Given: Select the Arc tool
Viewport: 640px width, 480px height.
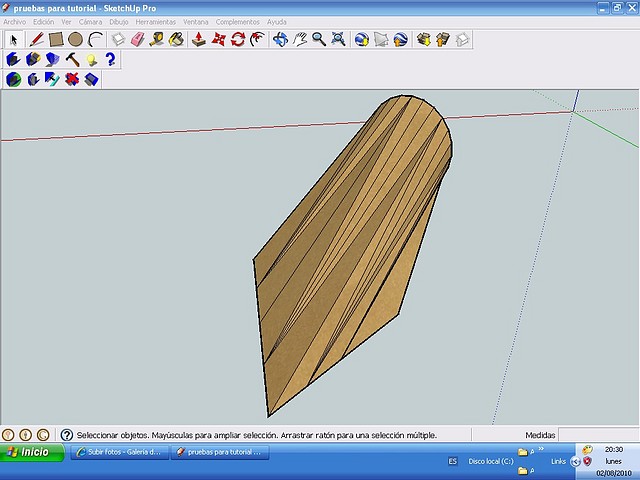Looking at the screenshot, I should coord(96,40).
